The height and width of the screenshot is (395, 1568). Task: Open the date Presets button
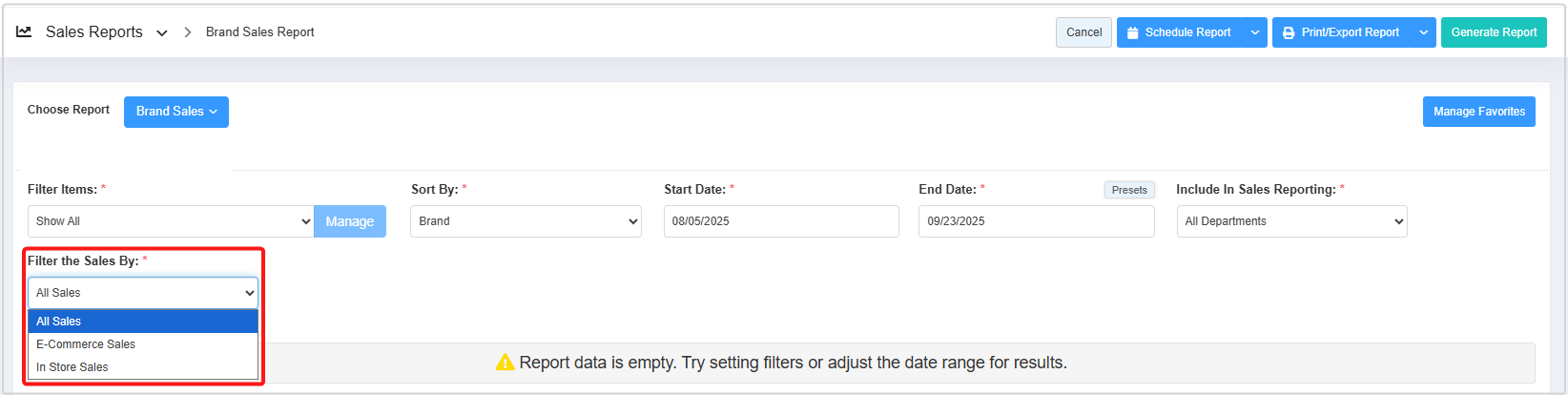[x=1129, y=190]
